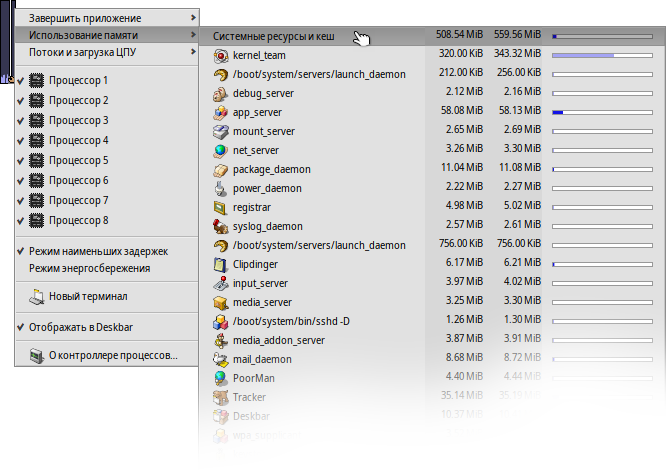Image resolution: width=666 pixels, height=470 pixels.
Task: Click the Clipdinger clipboard icon
Action: [220, 265]
